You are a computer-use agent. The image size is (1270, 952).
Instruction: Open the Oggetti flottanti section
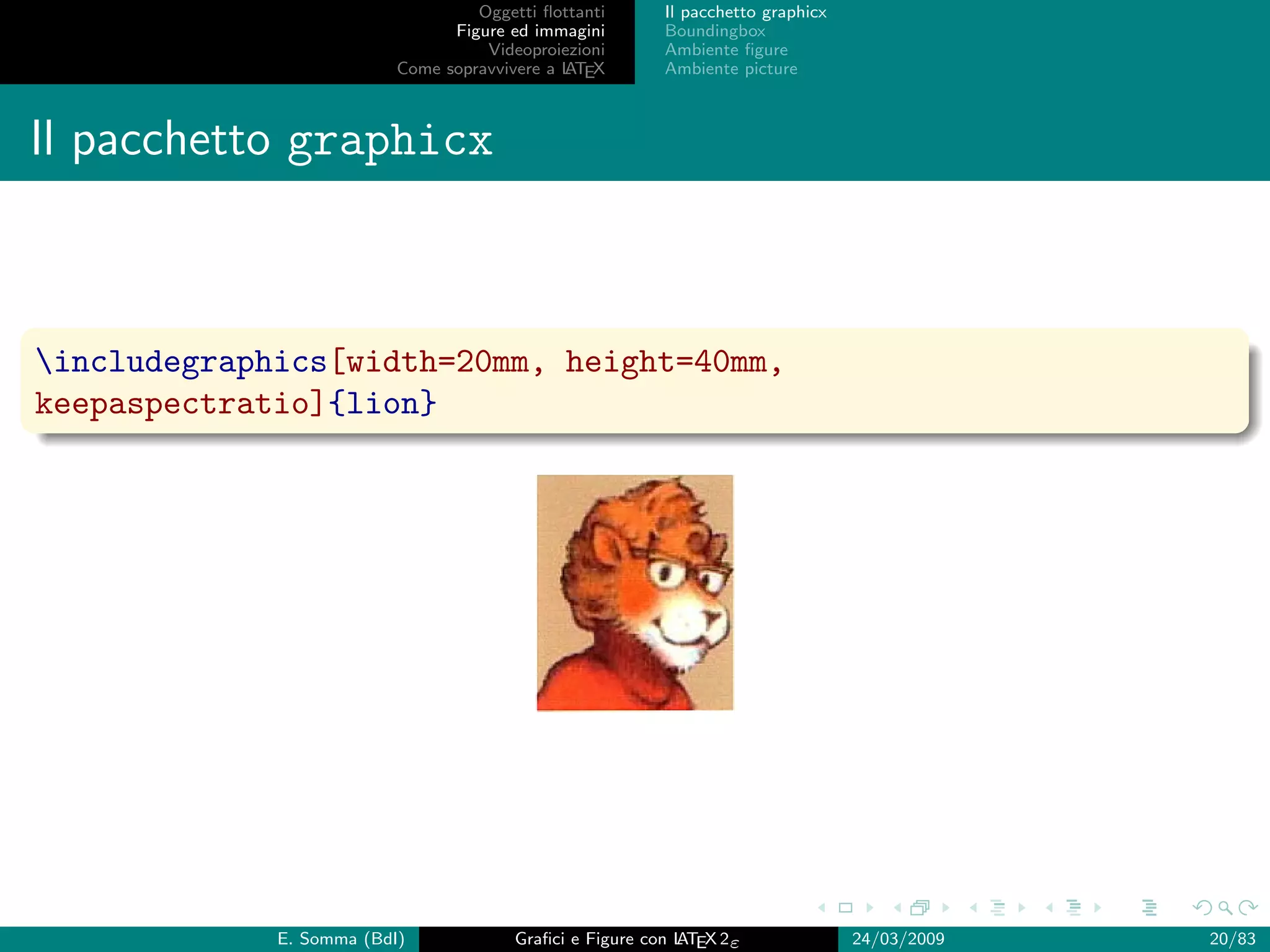(541, 12)
